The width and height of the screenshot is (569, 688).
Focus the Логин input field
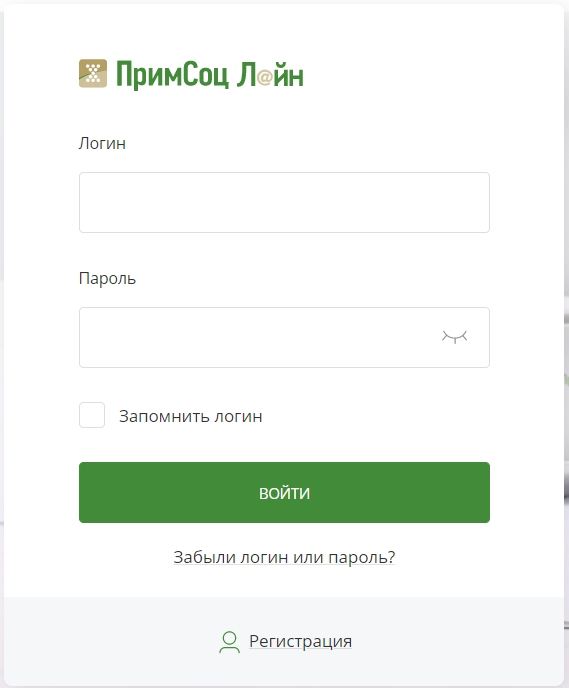284,202
